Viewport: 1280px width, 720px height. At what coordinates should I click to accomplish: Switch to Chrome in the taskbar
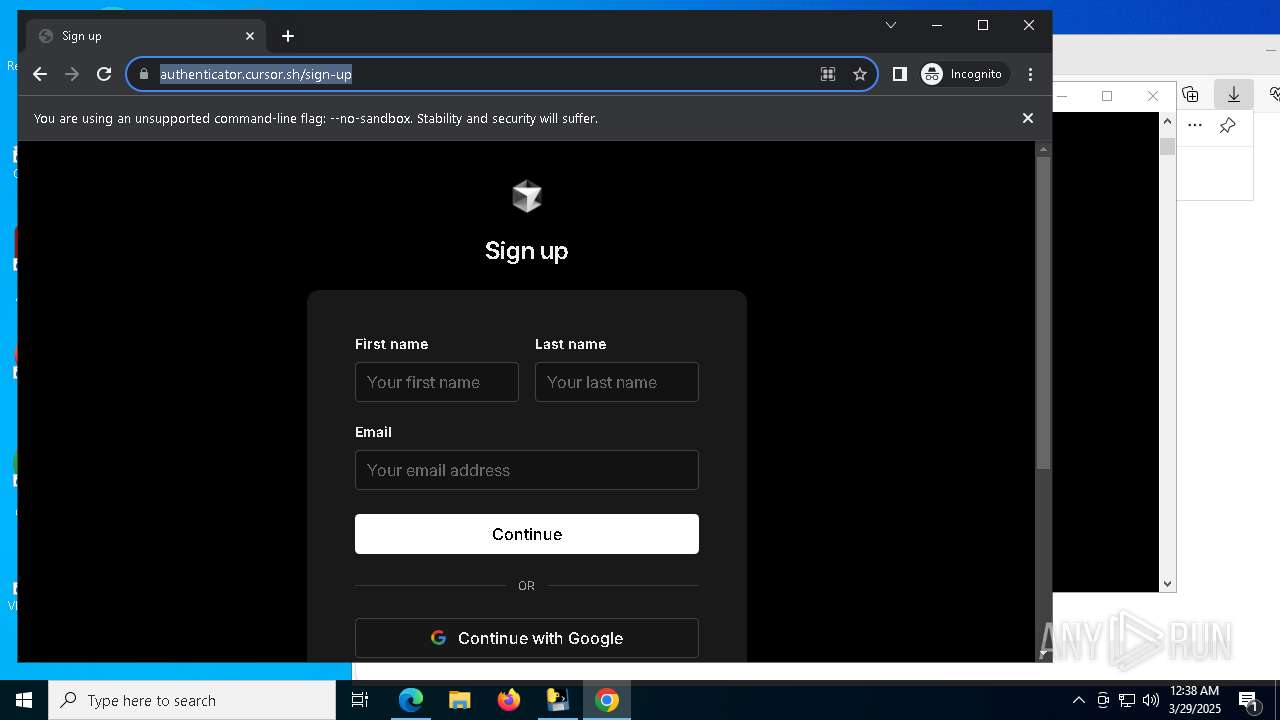[607, 700]
